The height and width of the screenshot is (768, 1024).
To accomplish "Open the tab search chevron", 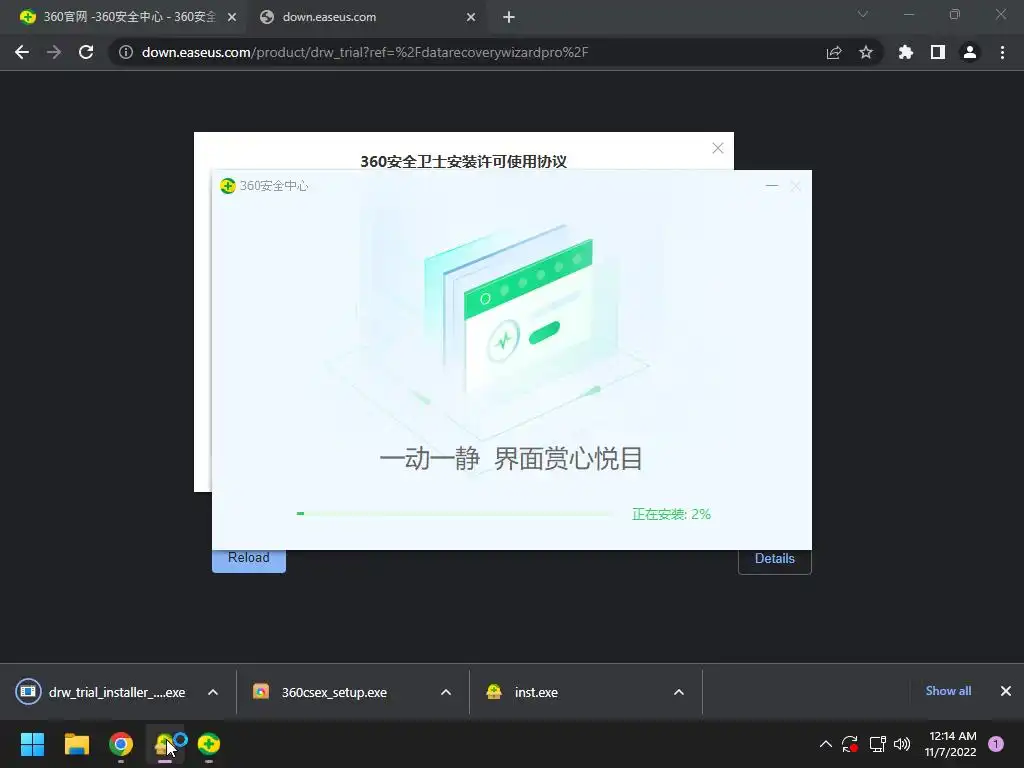I will click(863, 14).
